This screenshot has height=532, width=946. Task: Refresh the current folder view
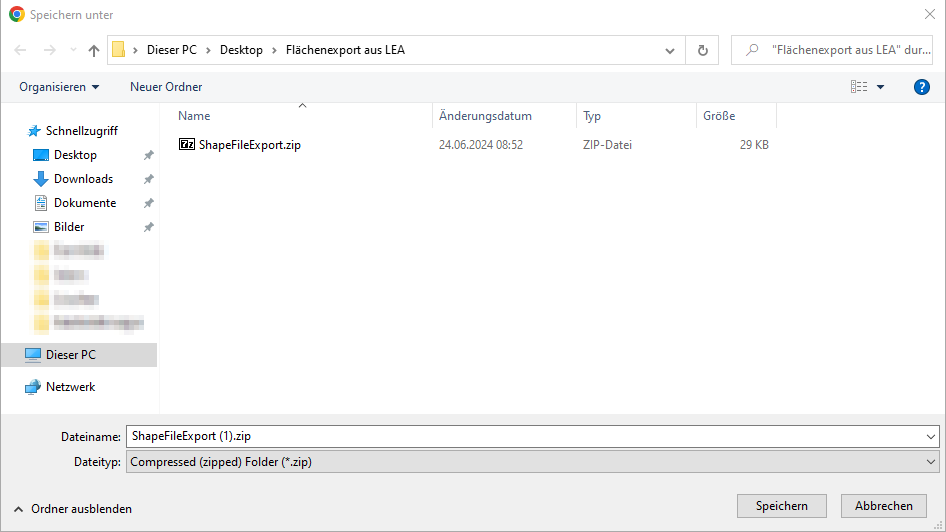702,50
